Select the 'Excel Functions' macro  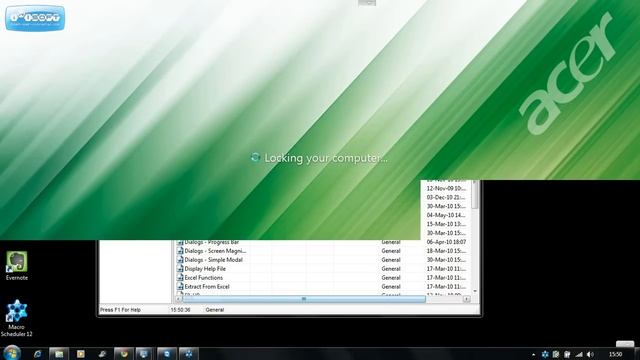[204, 278]
